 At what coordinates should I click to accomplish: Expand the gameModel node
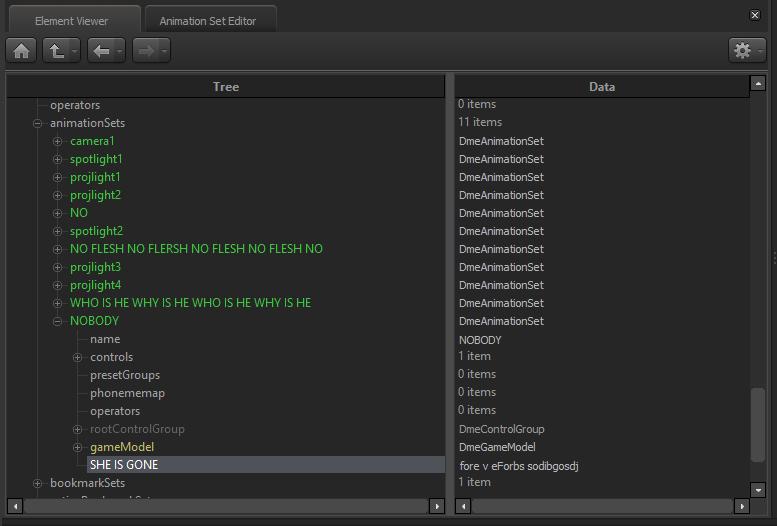click(78, 447)
